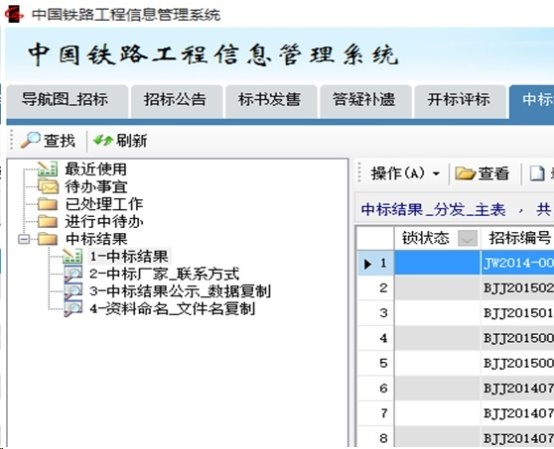
Task: Click the blank document icon next to 查看
Action: (537, 173)
